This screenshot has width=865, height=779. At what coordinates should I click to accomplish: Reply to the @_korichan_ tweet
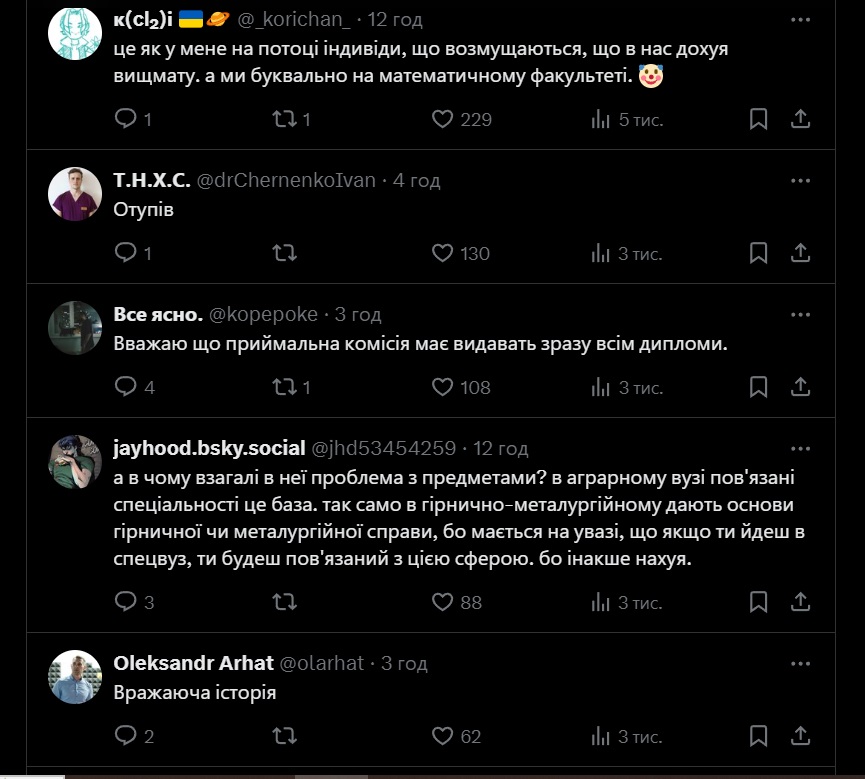[126, 119]
